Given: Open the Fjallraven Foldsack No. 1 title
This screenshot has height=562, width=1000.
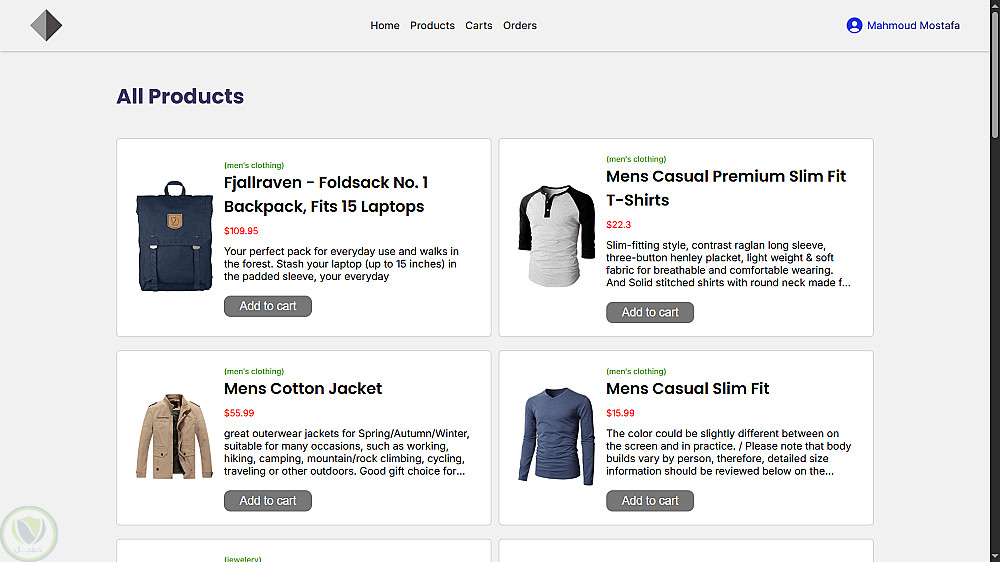Looking at the screenshot, I should click(326, 194).
